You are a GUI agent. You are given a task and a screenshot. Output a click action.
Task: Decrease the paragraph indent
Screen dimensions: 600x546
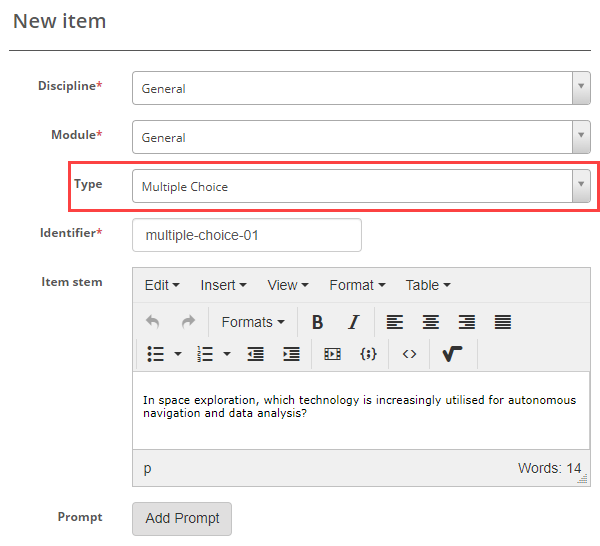pyautogui.click(x=255, y=354)
